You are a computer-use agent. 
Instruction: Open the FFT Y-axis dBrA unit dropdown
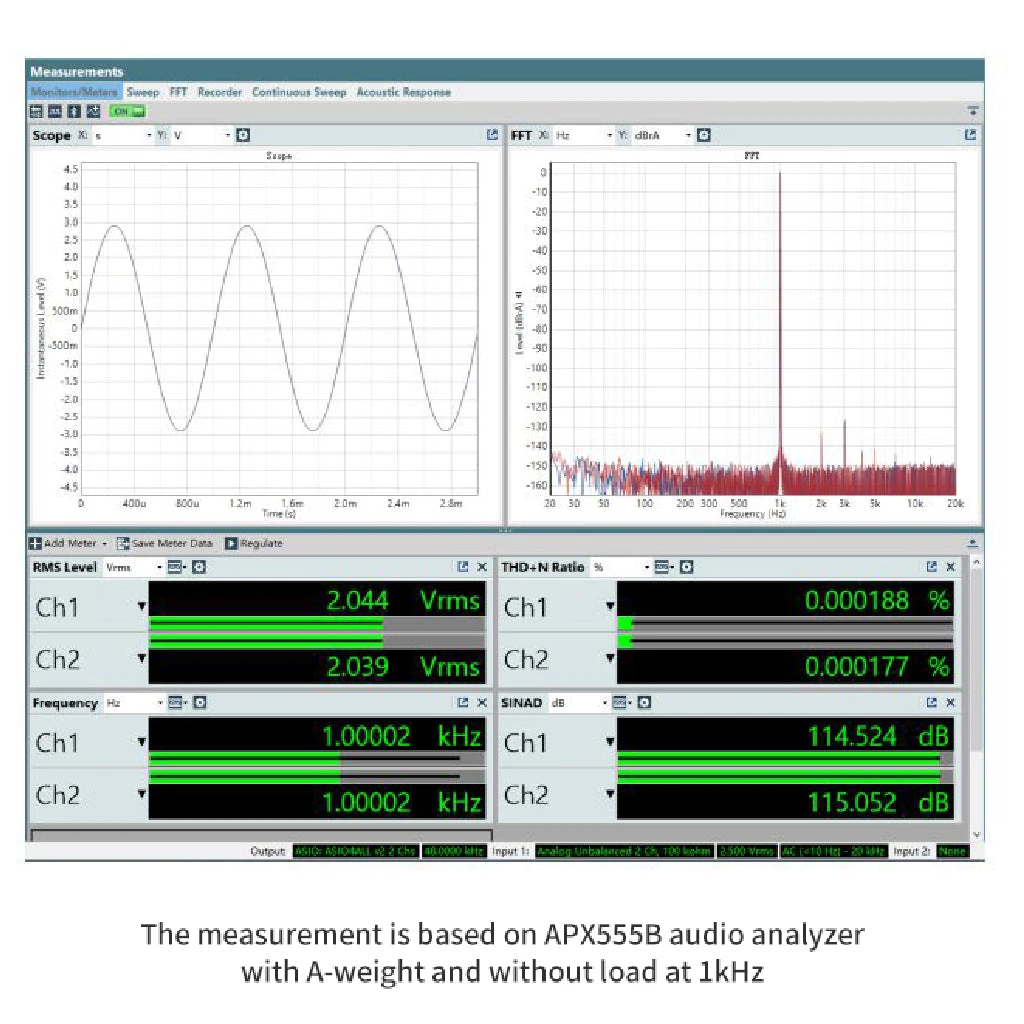click(x=688, y=135)
